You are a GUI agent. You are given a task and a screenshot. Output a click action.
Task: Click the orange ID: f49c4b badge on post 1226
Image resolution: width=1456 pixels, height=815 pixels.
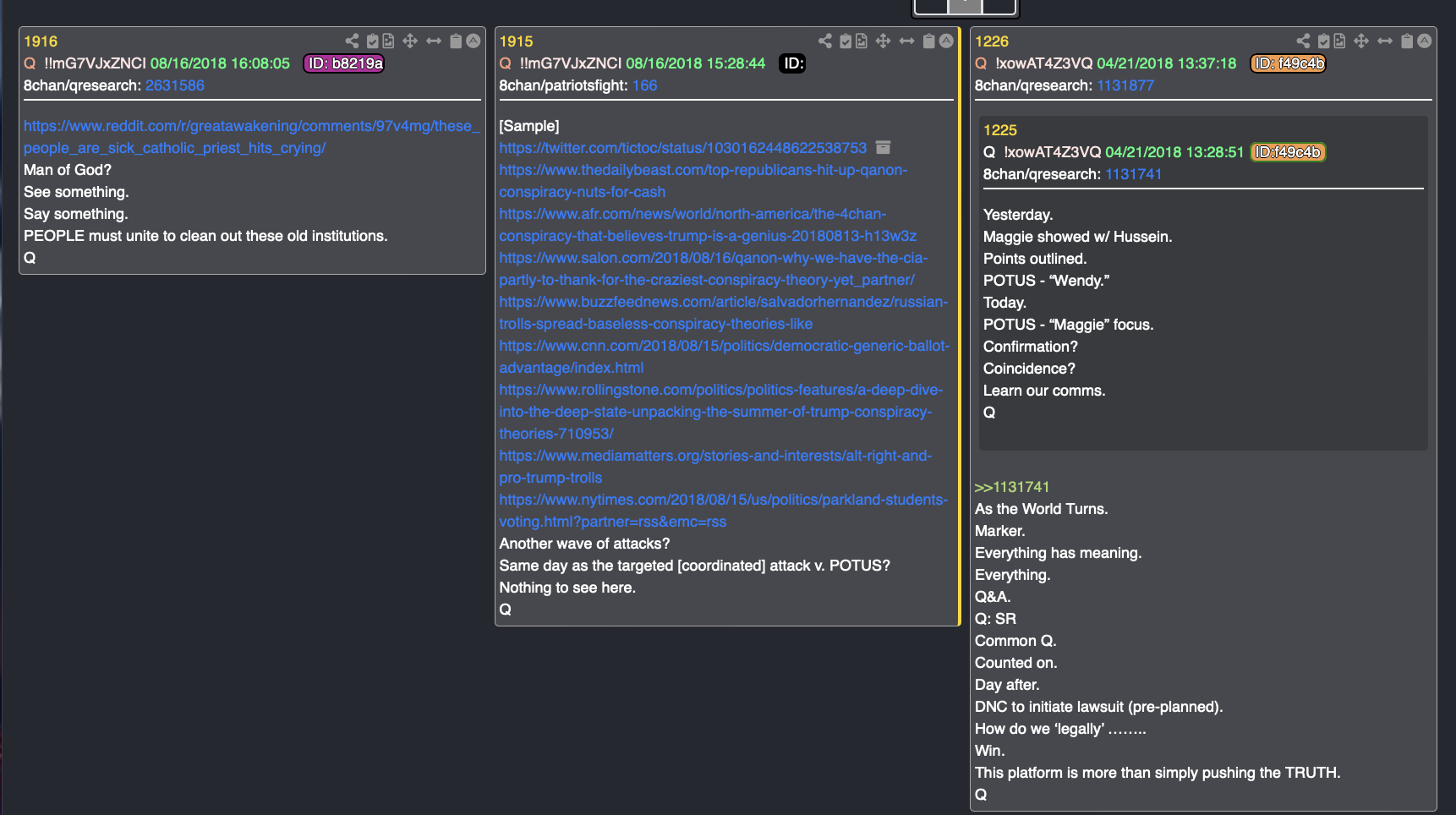point(1288,63)
